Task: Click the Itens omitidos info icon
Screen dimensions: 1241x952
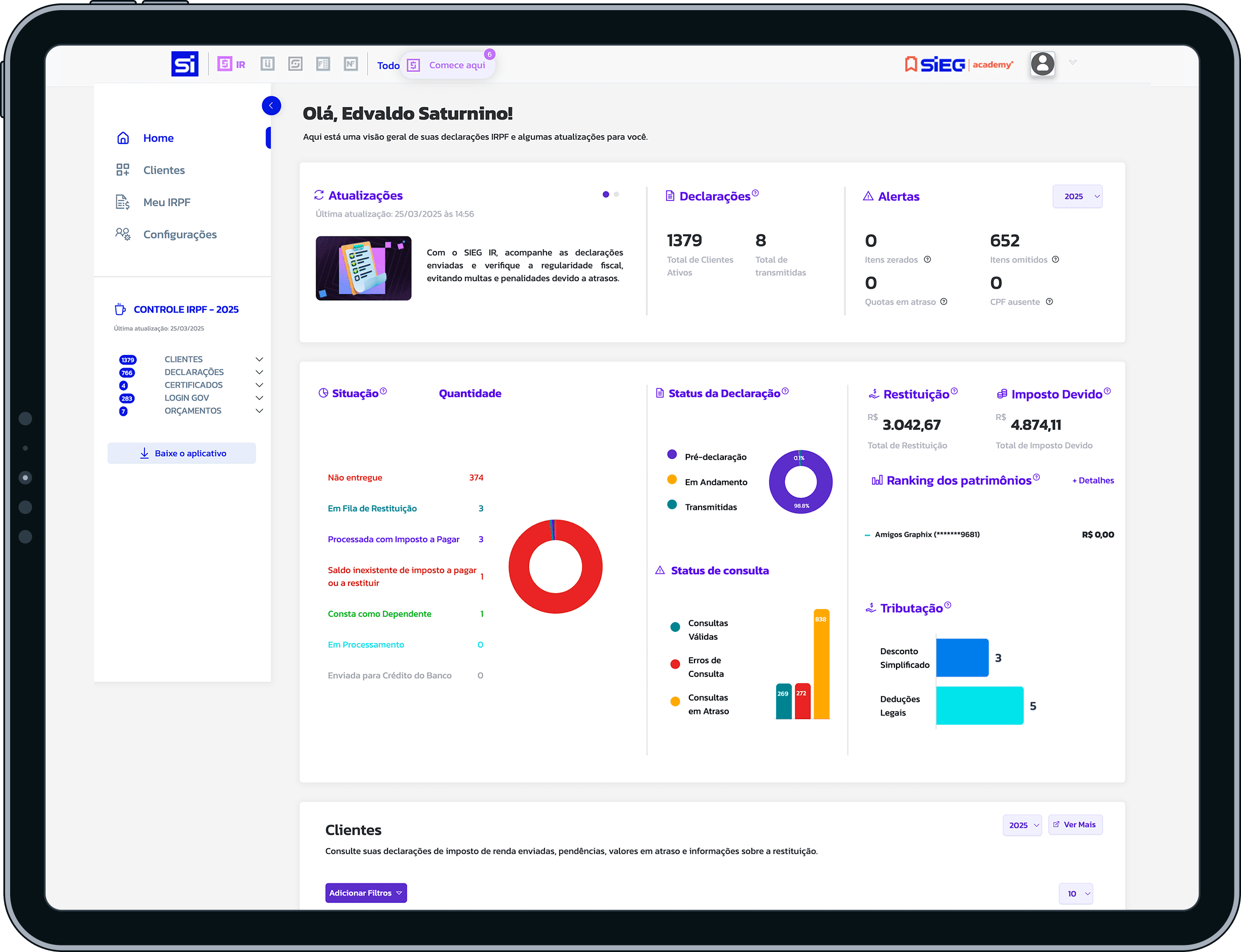Action: point(1056,260)
